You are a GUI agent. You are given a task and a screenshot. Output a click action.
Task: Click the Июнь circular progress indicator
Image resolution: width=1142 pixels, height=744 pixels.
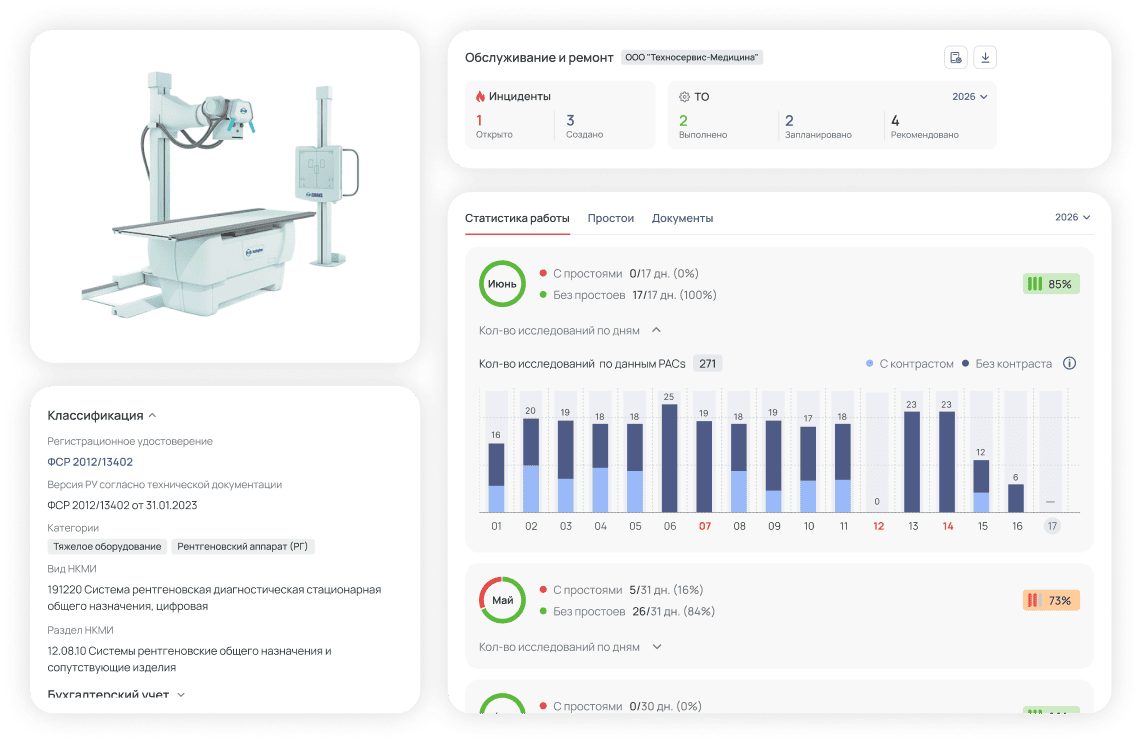coord(503,284)
